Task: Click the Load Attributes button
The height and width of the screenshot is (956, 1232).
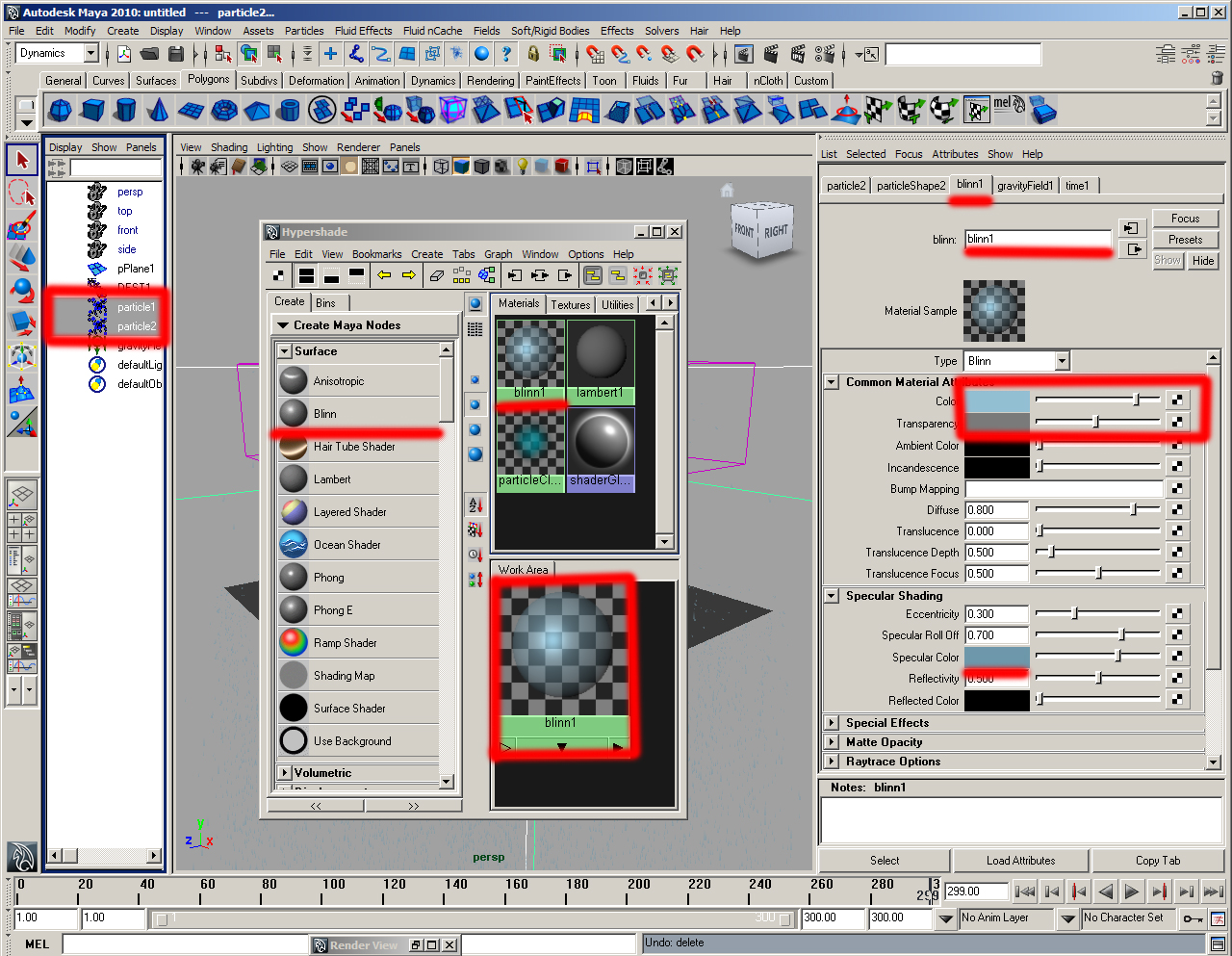Action: [x=1020, y=861]
